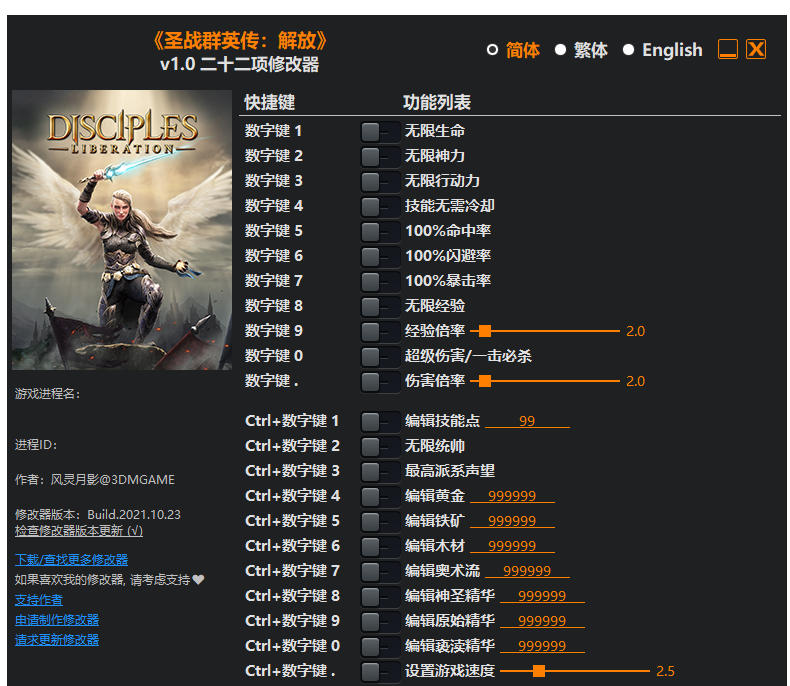
Task: Click the Disciples Liberation cover art
Action: (x=122, y=230)
